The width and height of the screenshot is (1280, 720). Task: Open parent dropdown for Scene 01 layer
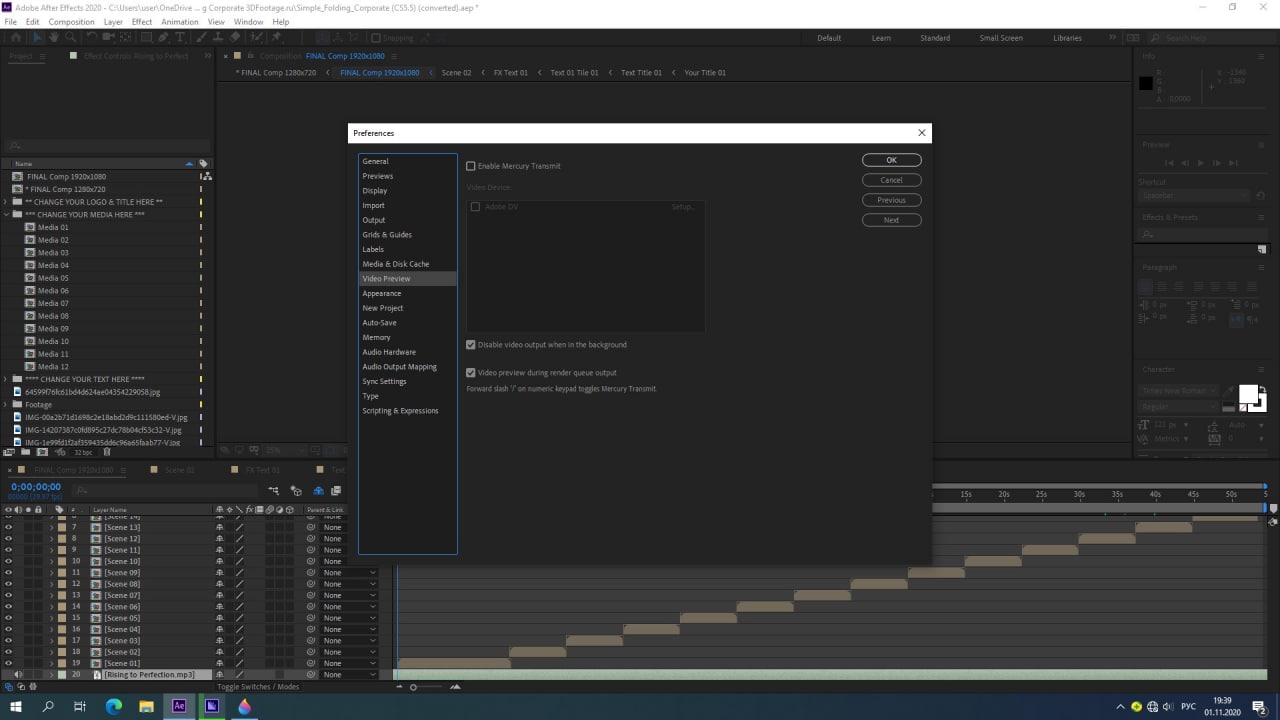coord(348,663)
